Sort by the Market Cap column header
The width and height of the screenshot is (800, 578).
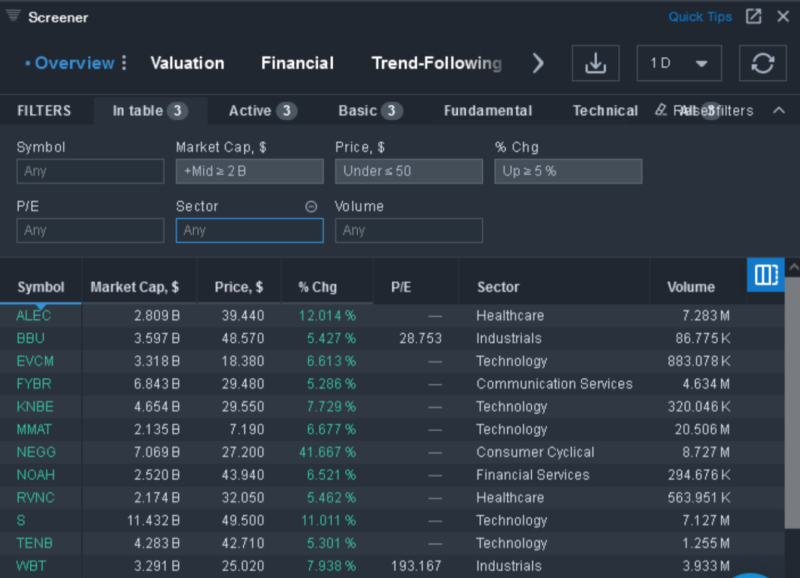(135, 287)
